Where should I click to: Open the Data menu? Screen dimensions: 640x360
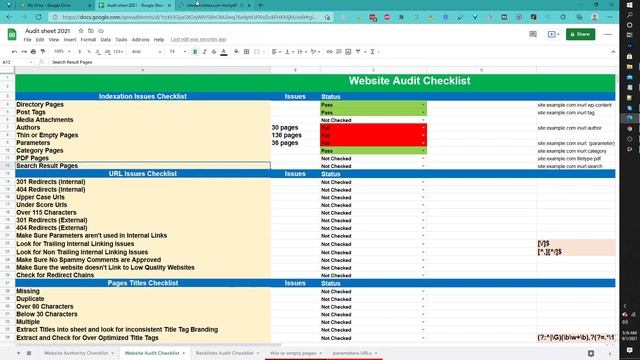(x=106, y=40)
